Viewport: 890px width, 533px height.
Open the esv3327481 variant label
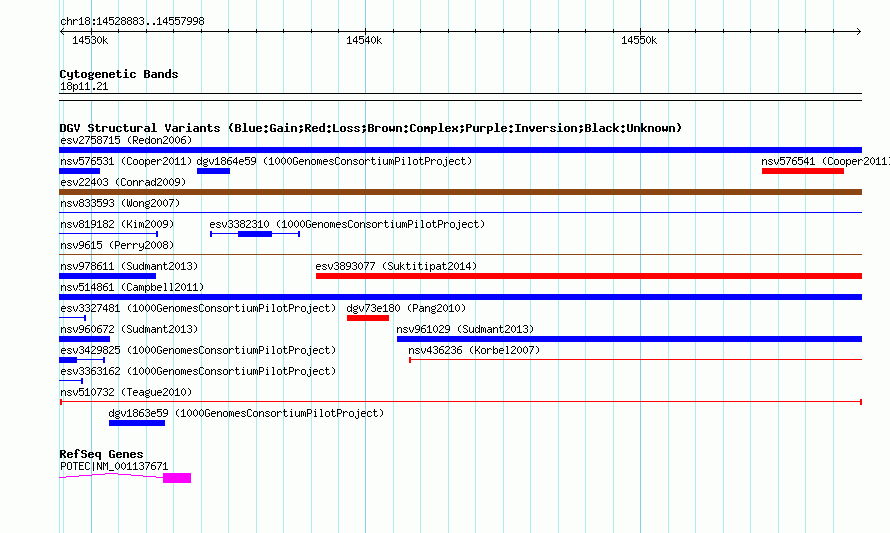point(198,308)
